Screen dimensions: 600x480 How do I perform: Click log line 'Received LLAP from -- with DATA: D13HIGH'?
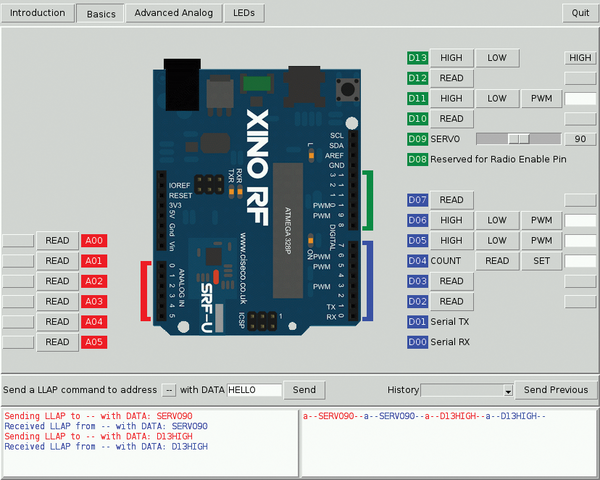(106, 447)
